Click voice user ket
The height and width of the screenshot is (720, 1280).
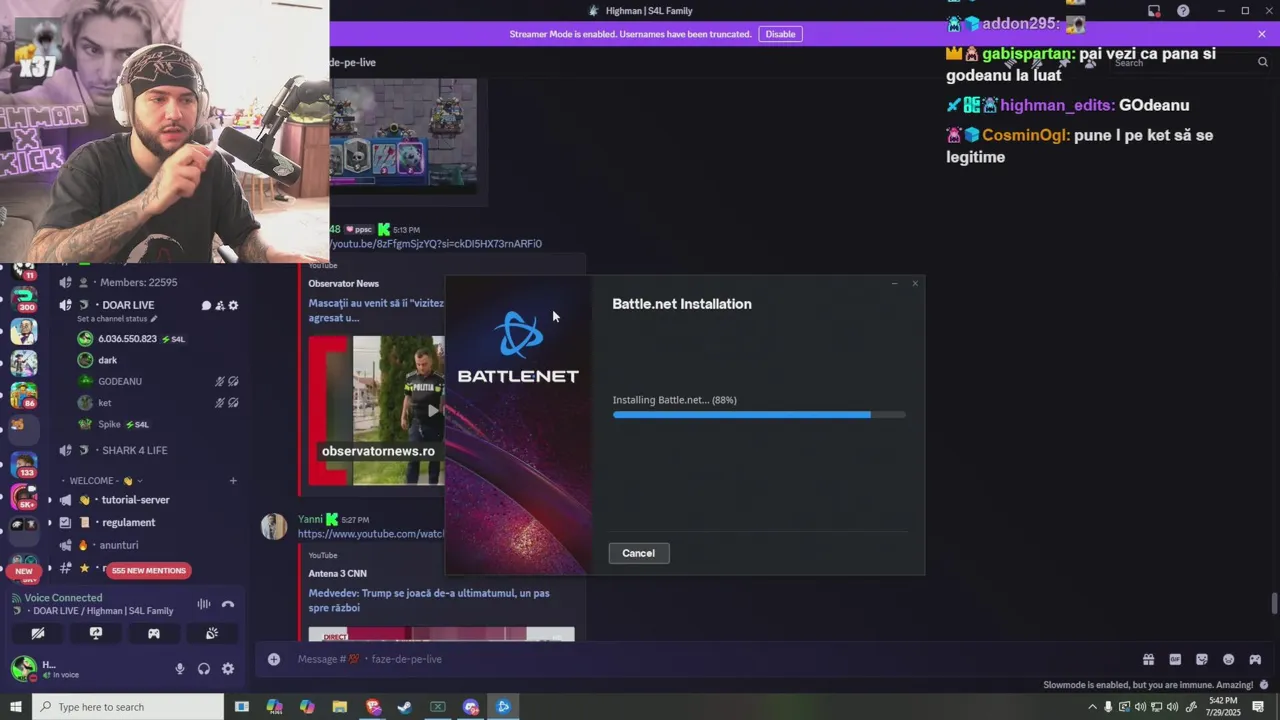(105, 403)
